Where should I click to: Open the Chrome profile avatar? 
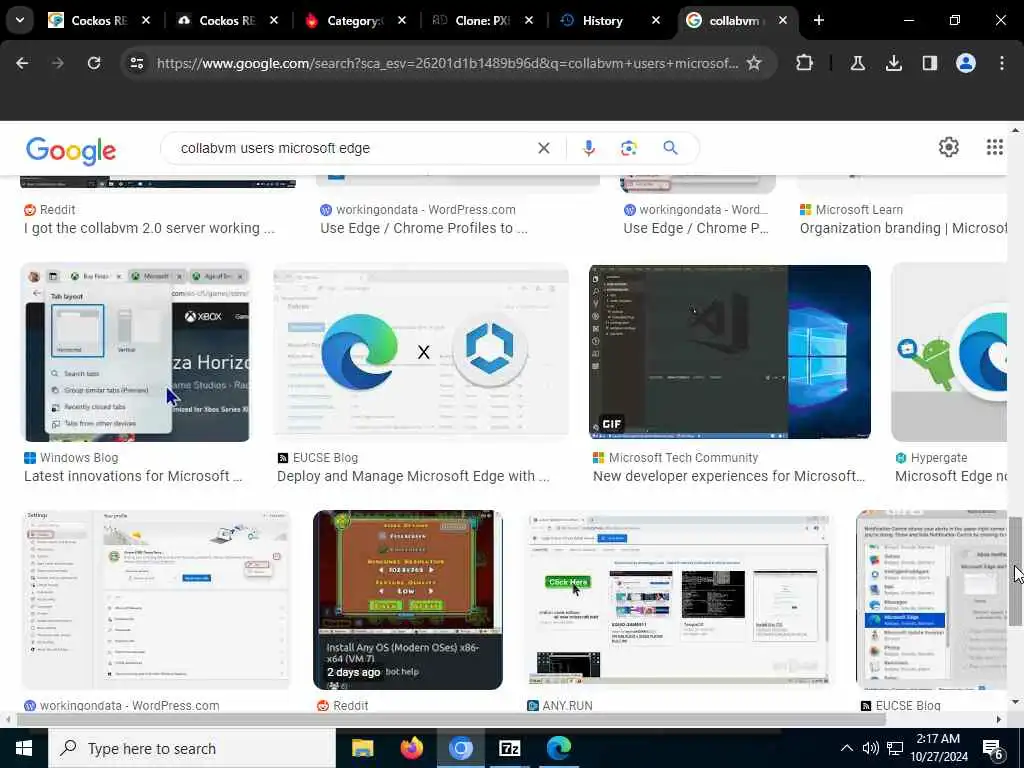(965, 63)
